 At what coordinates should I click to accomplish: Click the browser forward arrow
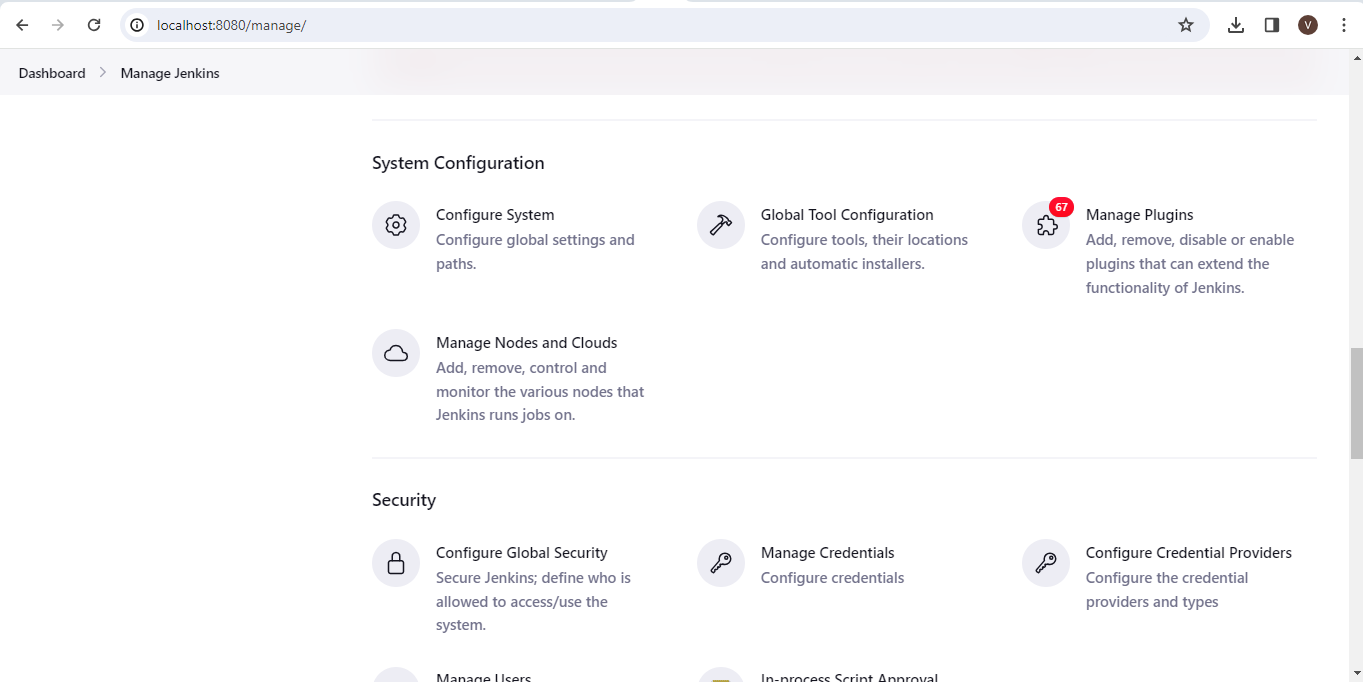(58, 25)
